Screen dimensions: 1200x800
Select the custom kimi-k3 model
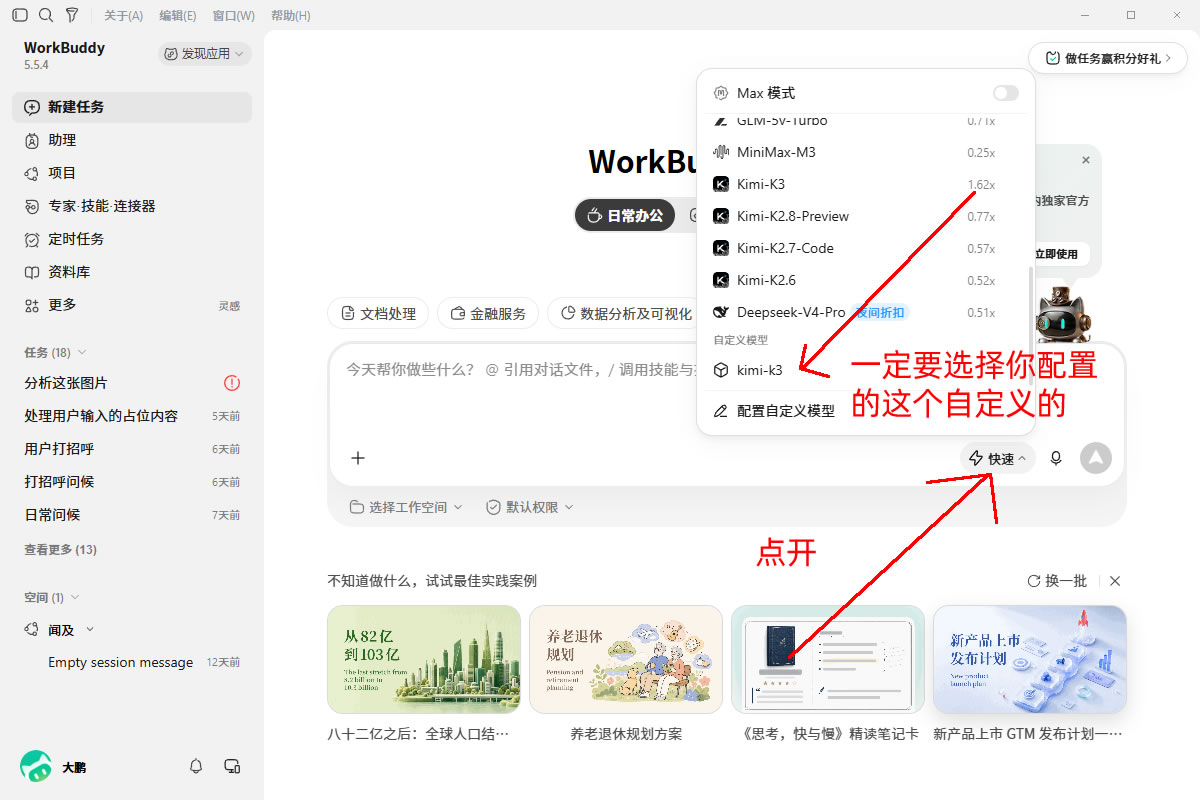click(866, 370)
